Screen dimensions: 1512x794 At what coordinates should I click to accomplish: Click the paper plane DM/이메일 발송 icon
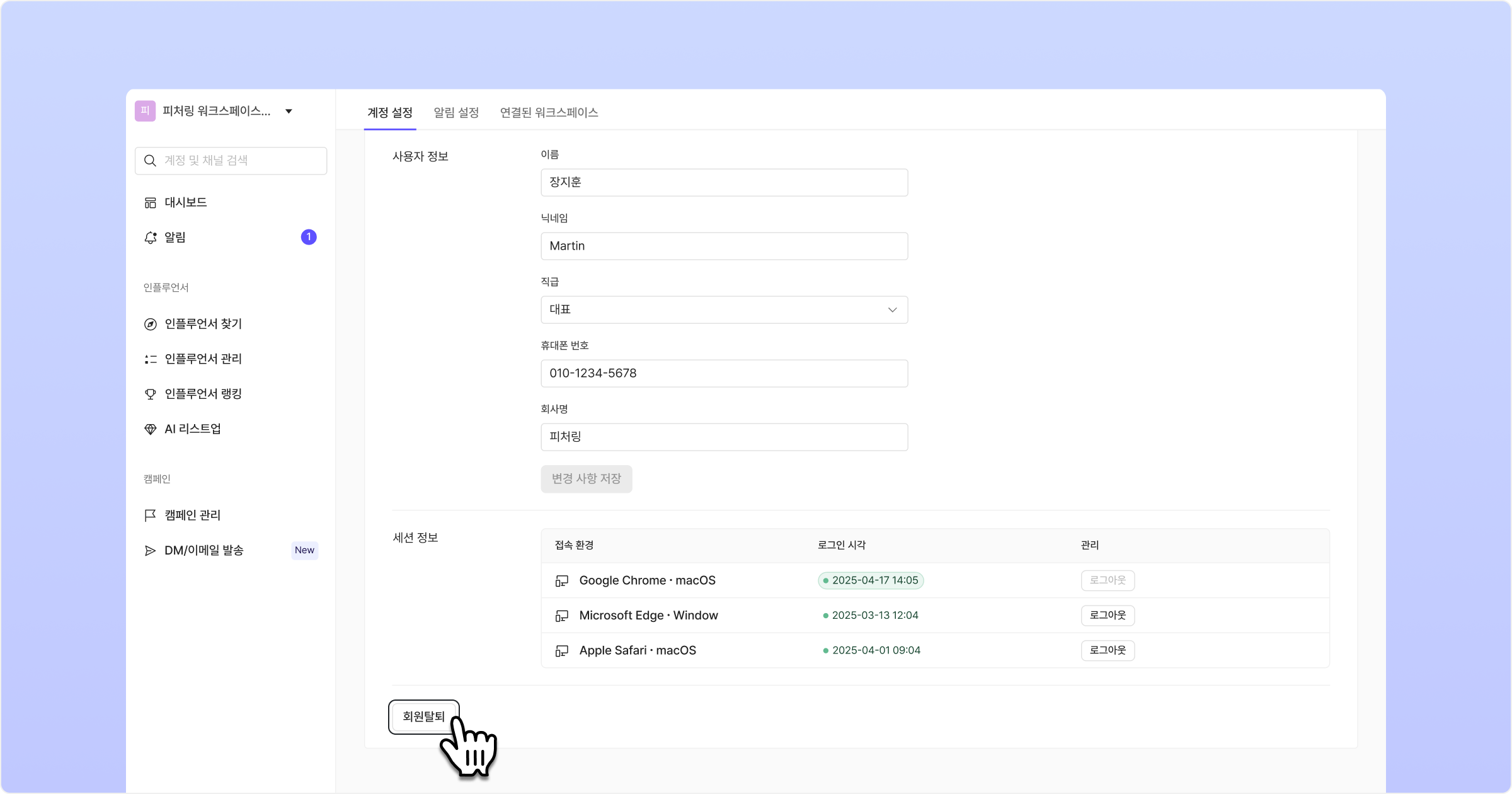pyautogui.click(x=150, y=551)
